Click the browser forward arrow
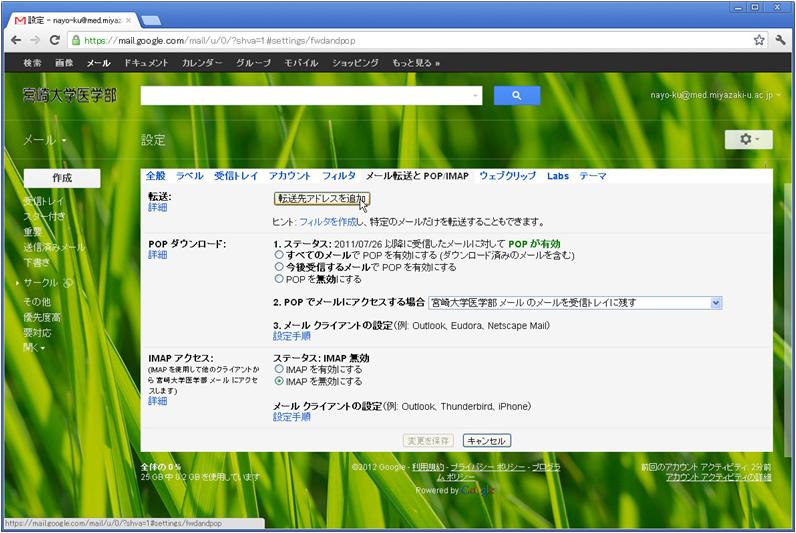Viewport: 796px width, 533px height. [35, 40]
